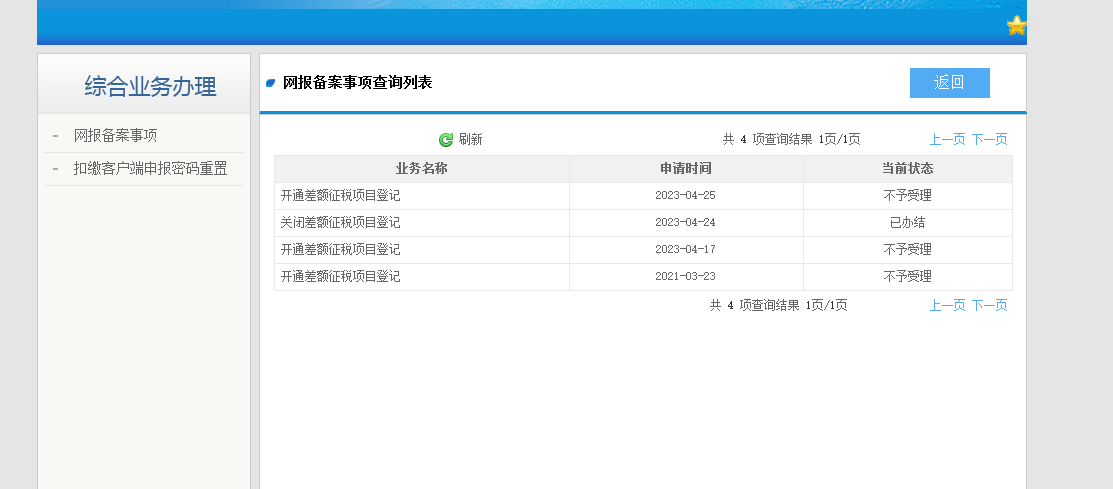Image resolution: width=1113 pixels, height=489 pixels.
Task: Click the gold star icon in top banner
Action: pyautogui.click(x=1016, y=26)
